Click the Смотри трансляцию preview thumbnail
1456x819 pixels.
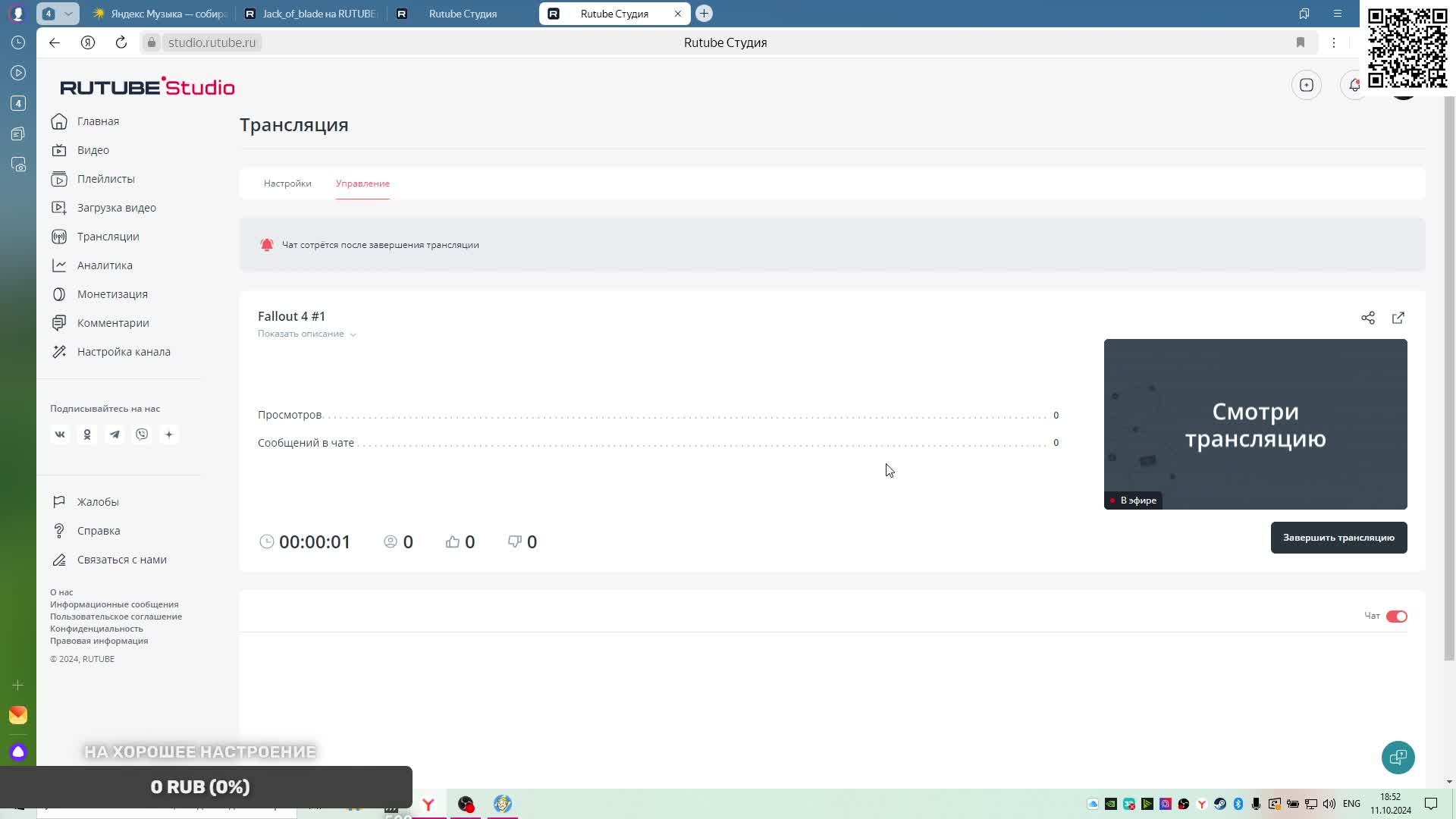(1255, 424)
